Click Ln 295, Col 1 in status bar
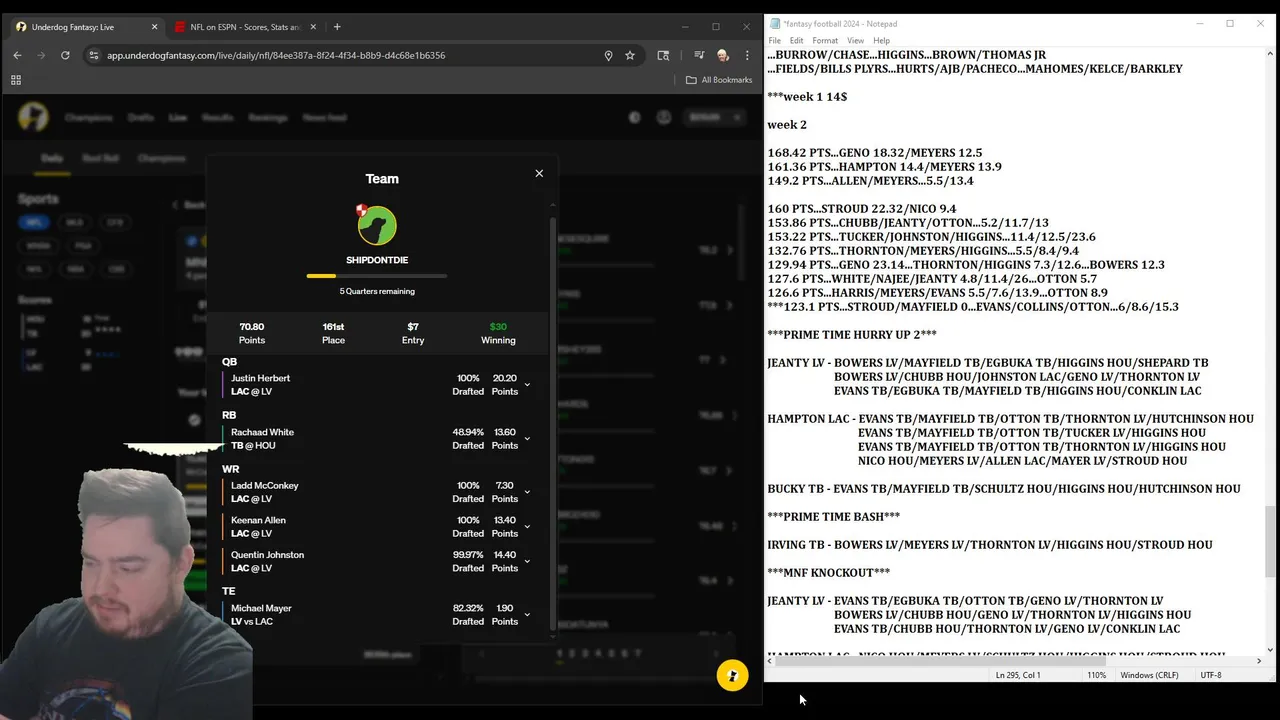This screenshot has width=1280, height=720. point(1018,675)
